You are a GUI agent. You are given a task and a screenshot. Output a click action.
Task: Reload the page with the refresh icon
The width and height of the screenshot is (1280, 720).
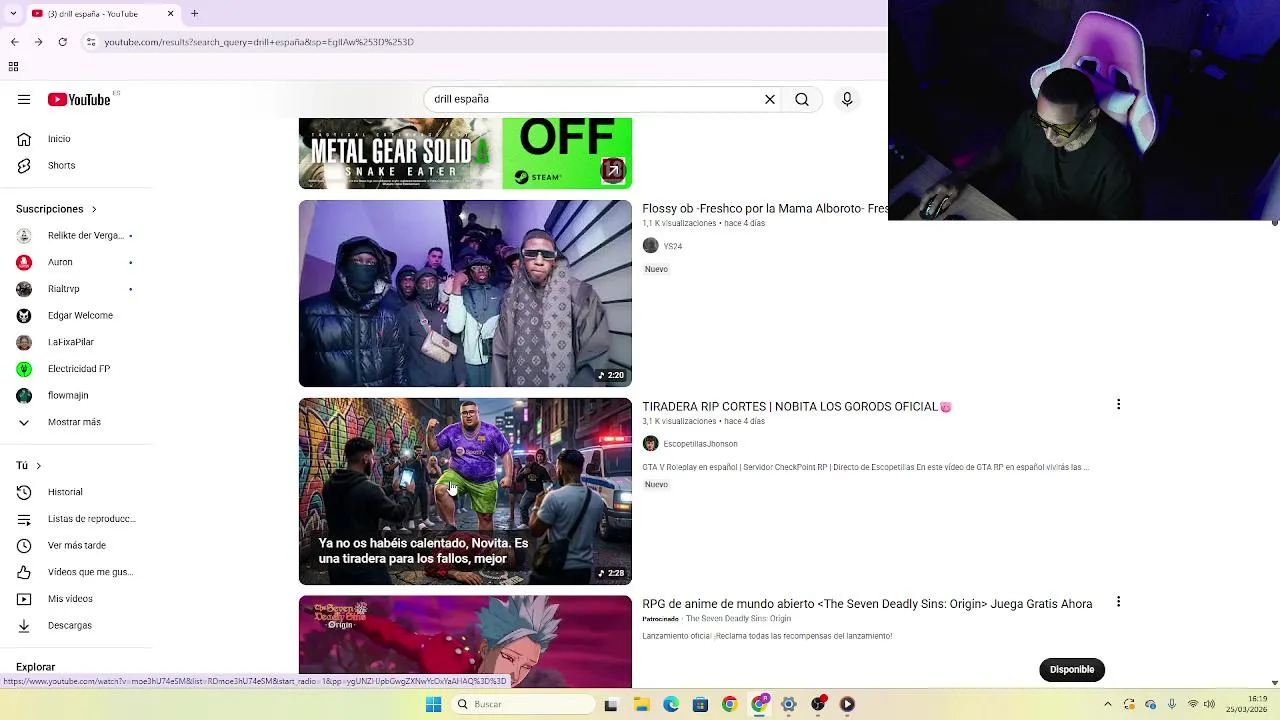pos(63,42)
